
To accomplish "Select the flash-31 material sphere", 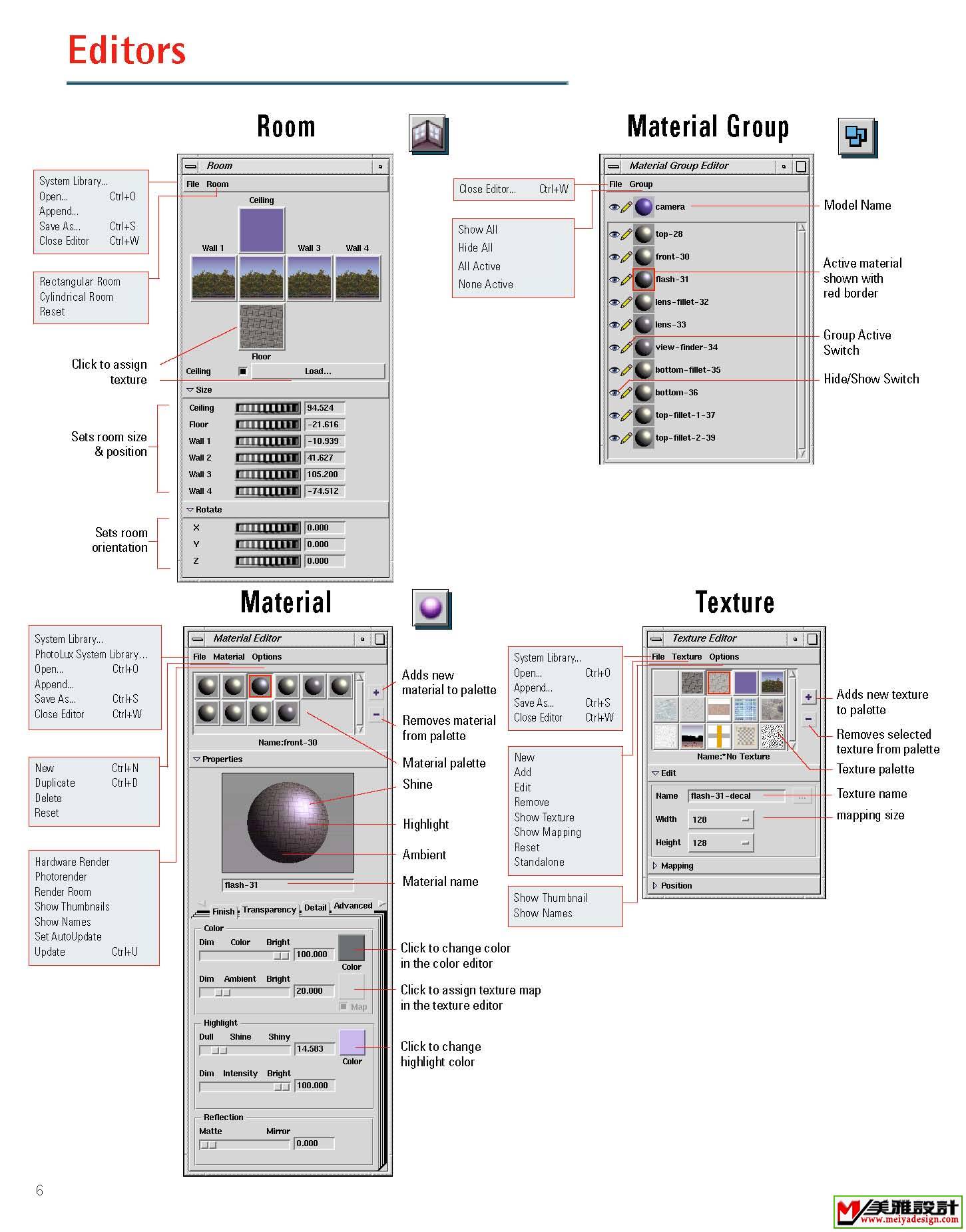I will (x=644, y=280).
